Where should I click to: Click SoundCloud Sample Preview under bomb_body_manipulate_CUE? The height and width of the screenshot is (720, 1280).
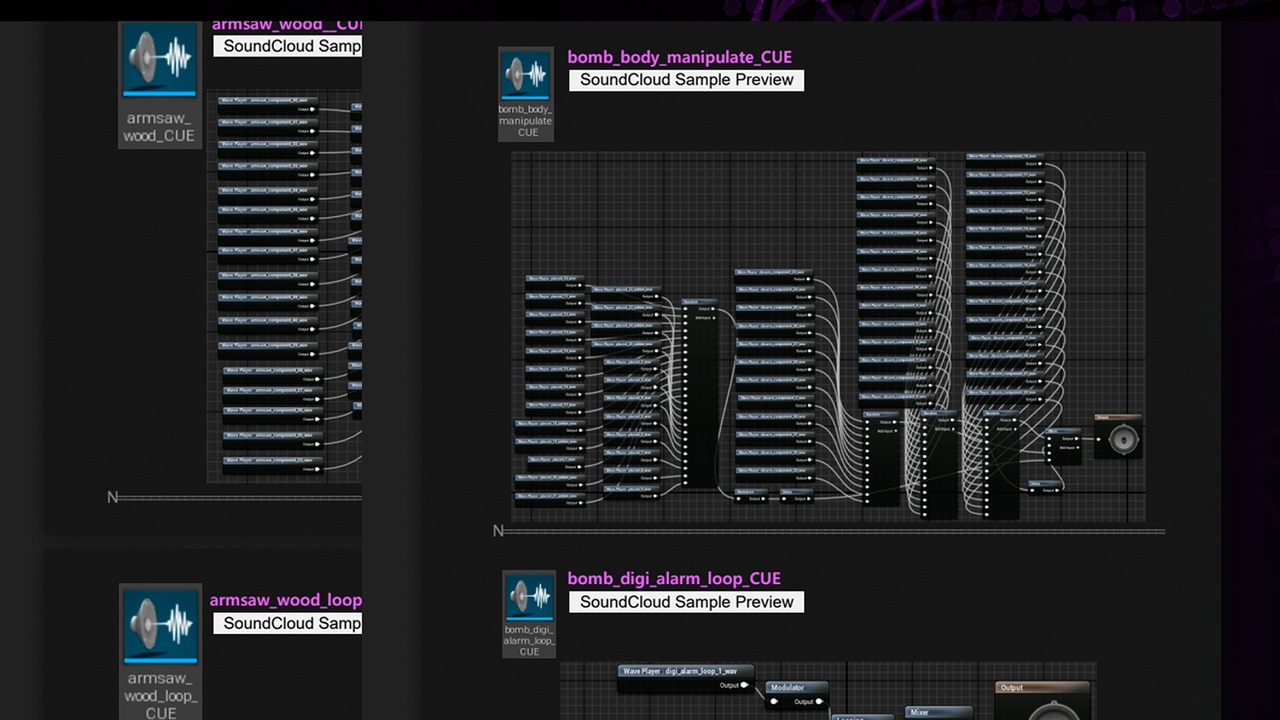[686, 80]
